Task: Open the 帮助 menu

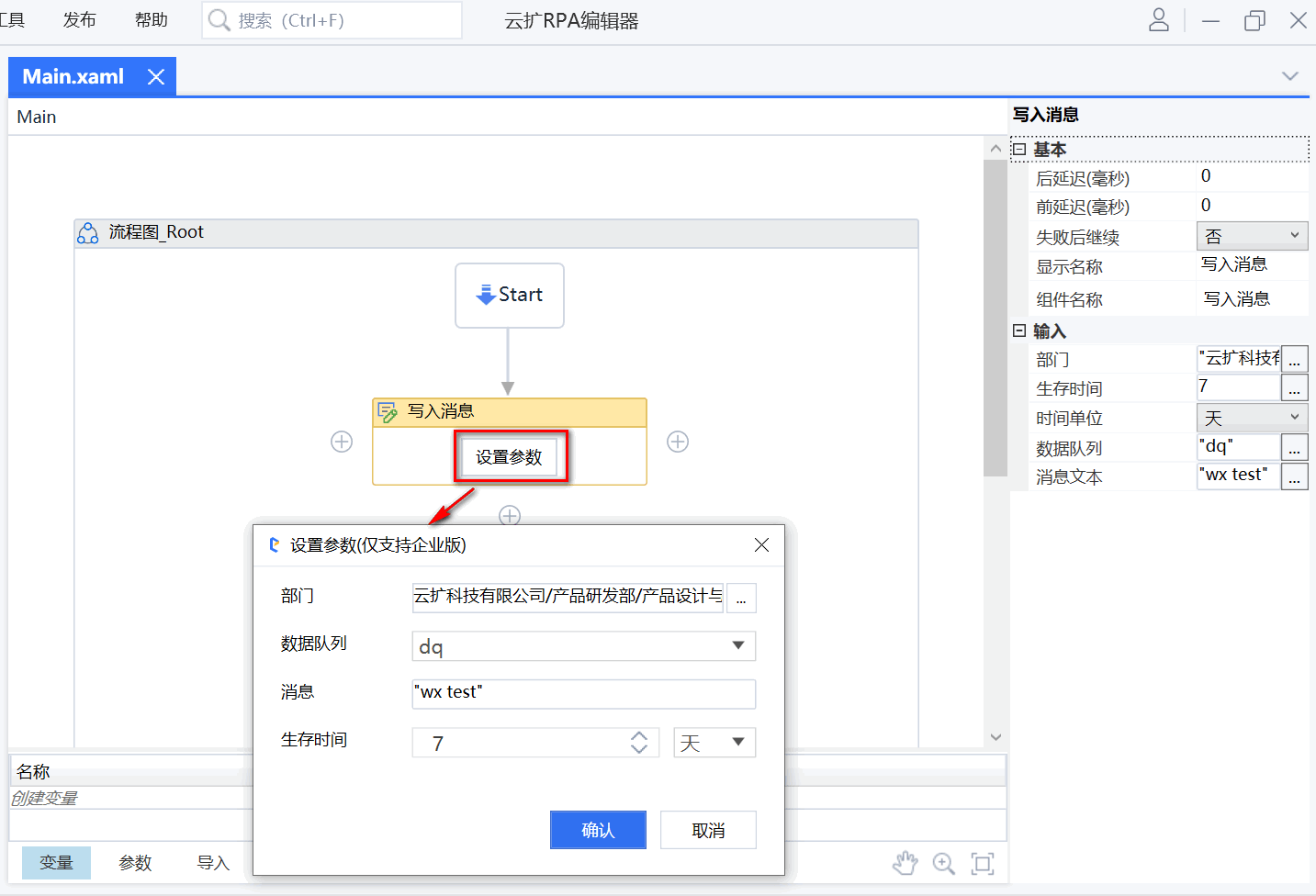Action: pyautogui.click(x=152, y=20)
